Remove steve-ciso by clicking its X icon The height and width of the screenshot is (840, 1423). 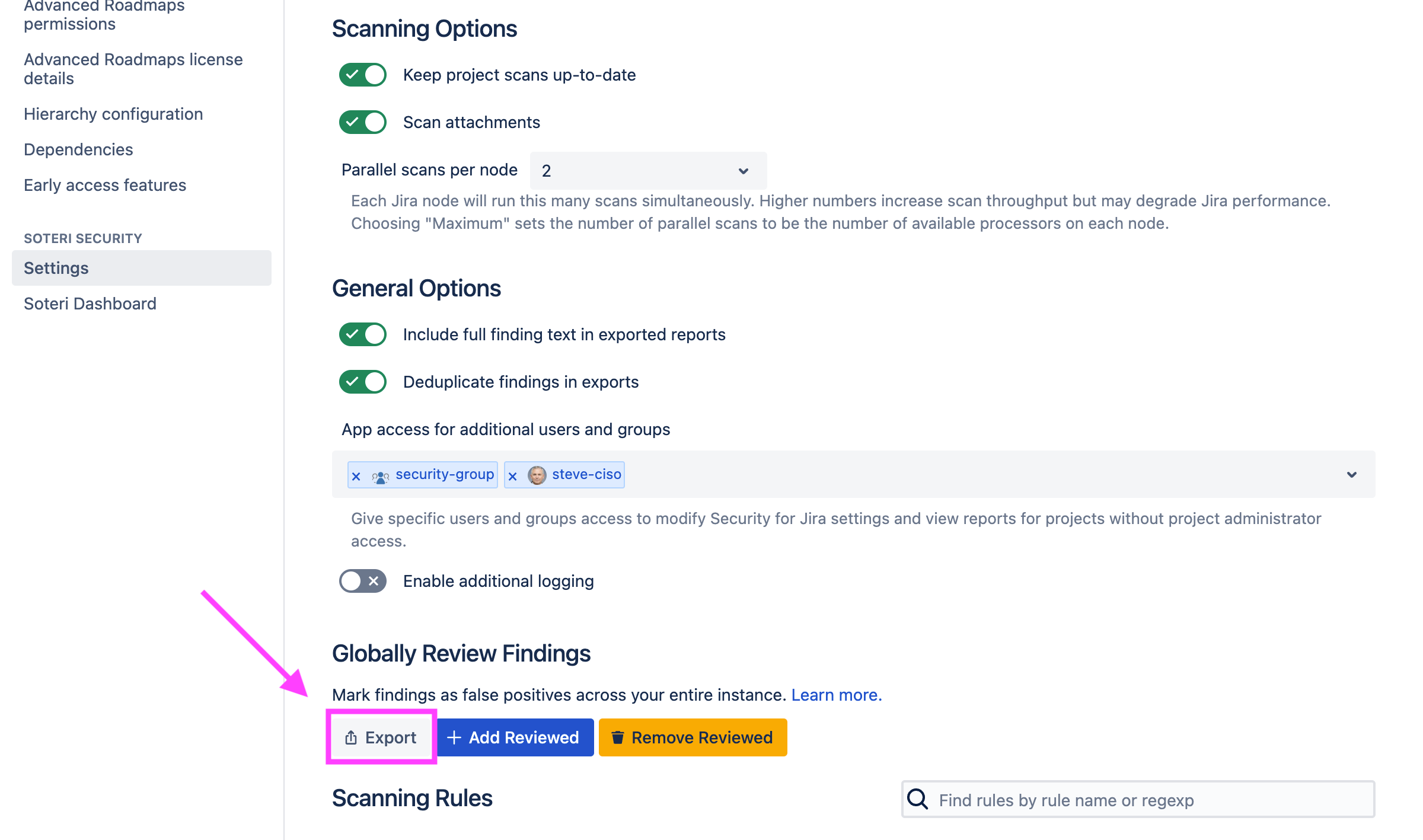point(512,475)
